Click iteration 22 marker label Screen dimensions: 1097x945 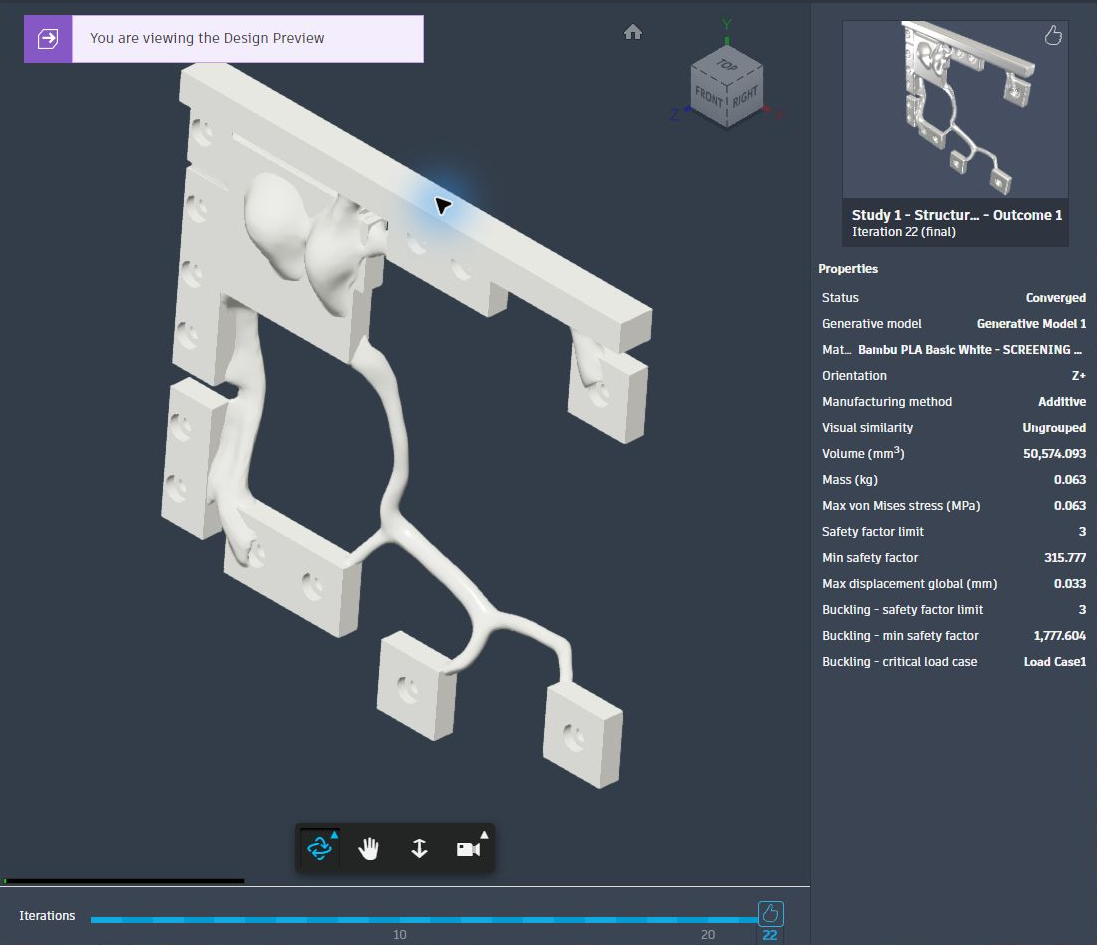[x=770, y=935]
